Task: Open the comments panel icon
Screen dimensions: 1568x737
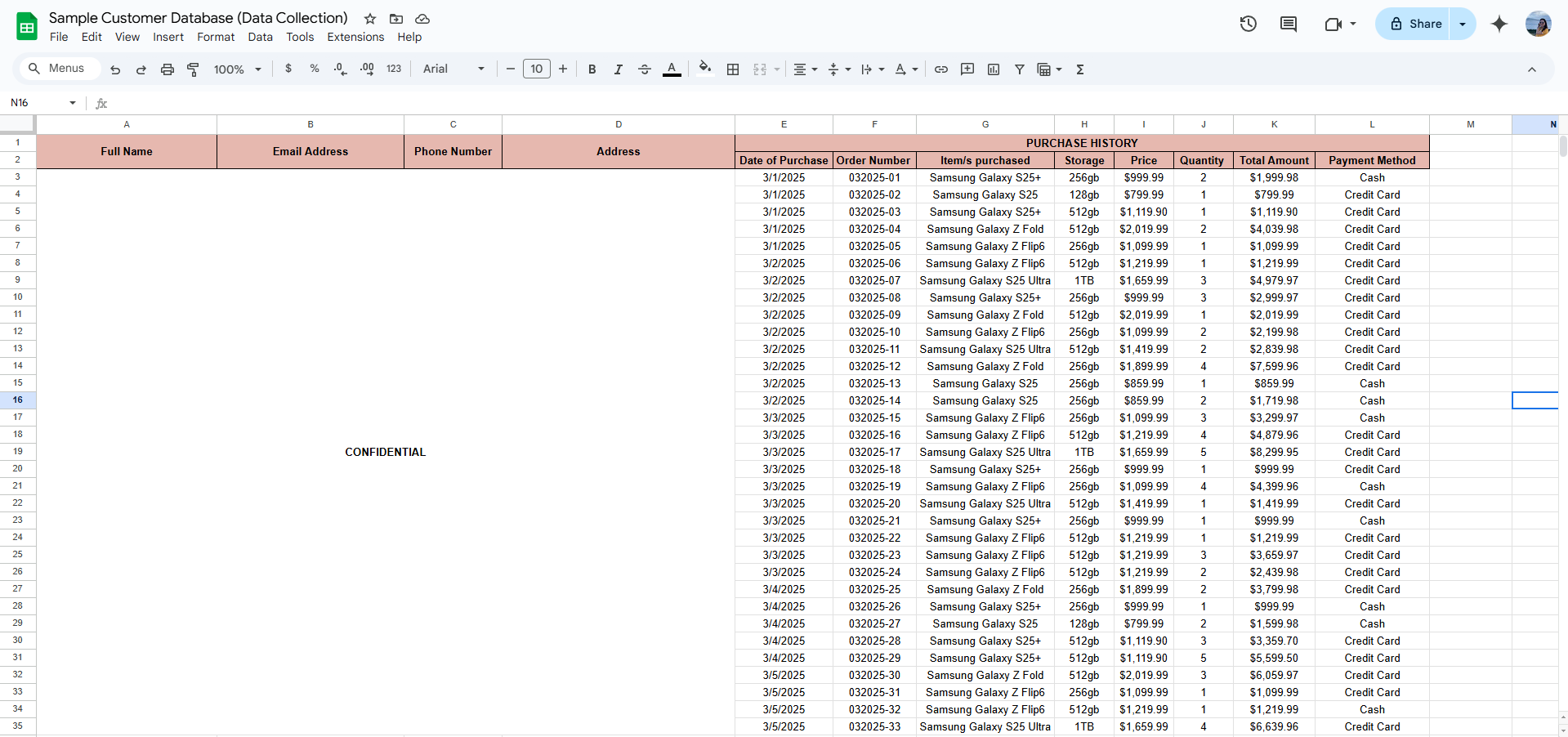Action: (x=1289, y=24)
